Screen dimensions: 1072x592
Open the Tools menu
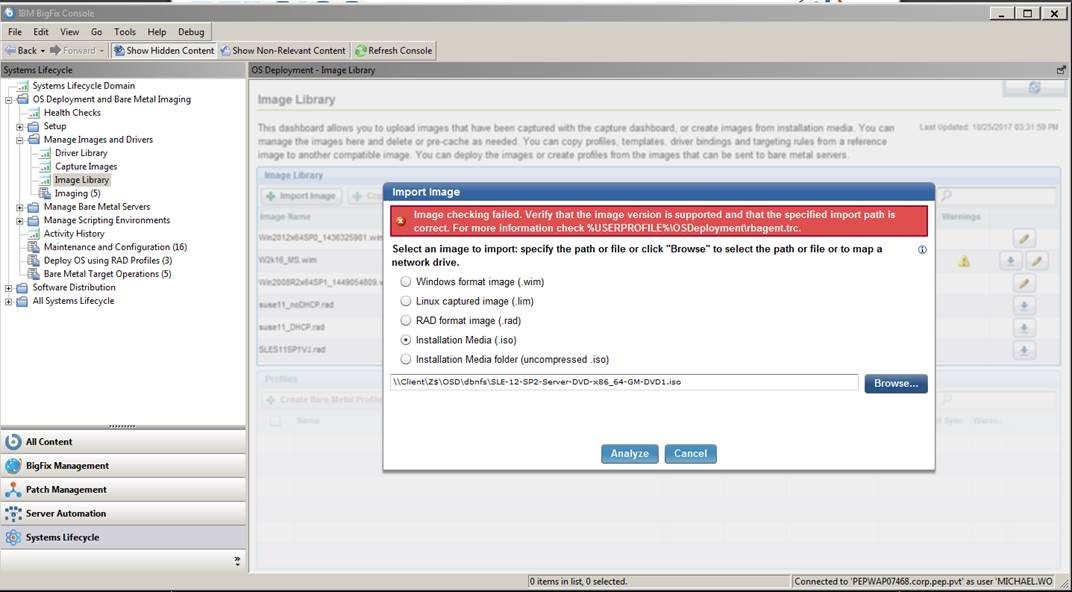[124, 32]
